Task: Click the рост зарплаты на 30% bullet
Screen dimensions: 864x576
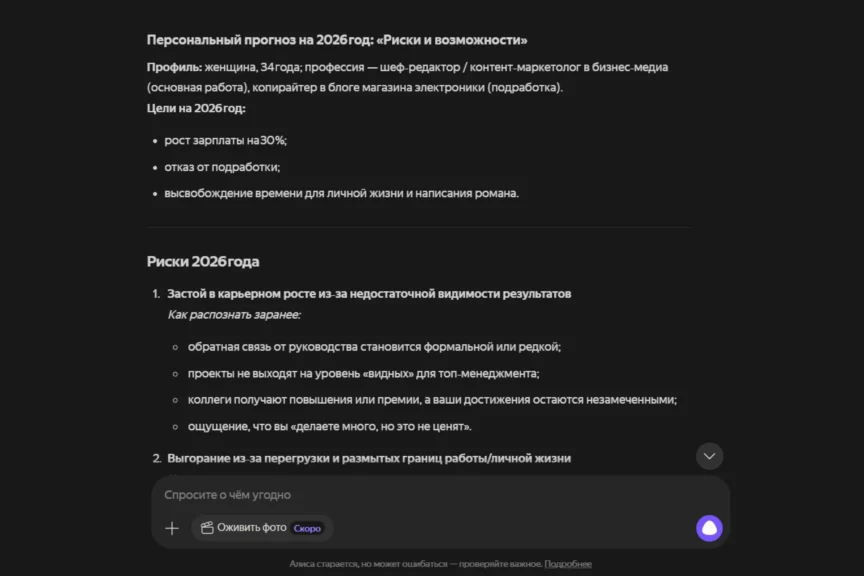Action: pyautogui.click(x=225, y=141)
